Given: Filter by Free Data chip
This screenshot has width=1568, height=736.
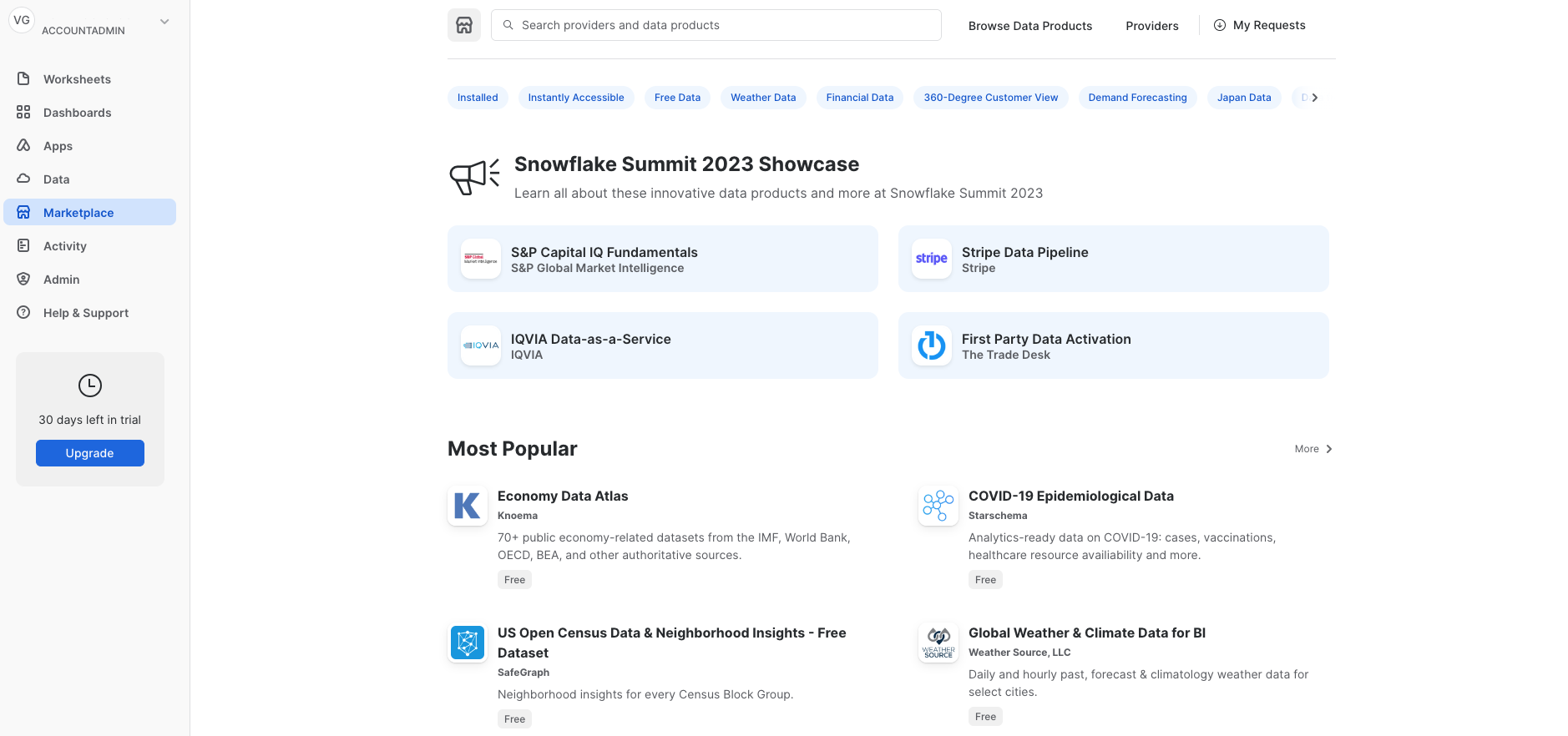Looking at the screenshot, I should point(677,98).
